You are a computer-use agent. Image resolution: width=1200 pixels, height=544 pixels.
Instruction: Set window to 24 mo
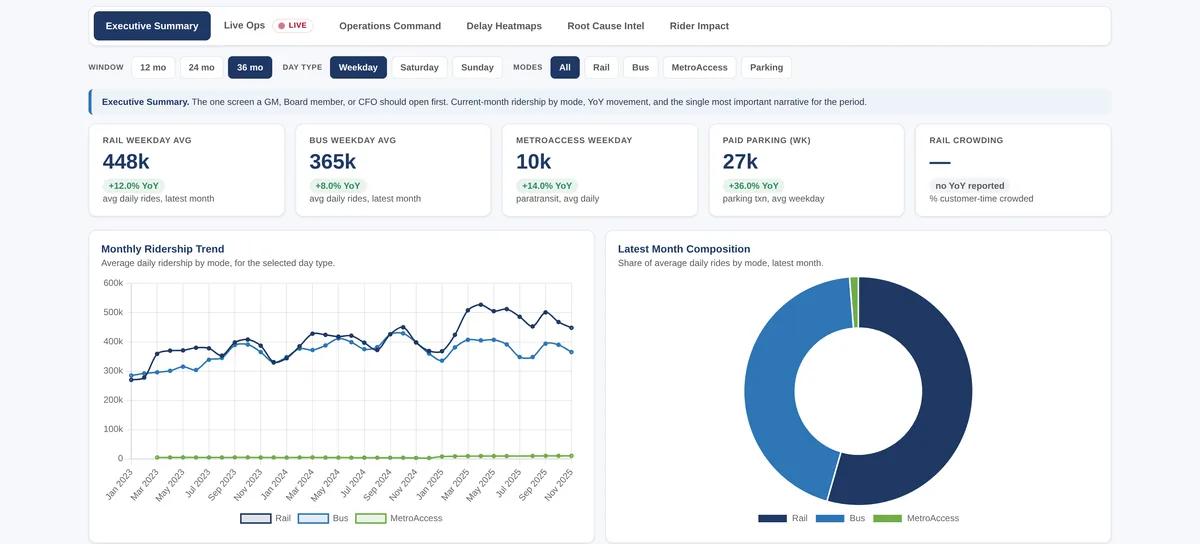tap(201, 67)
